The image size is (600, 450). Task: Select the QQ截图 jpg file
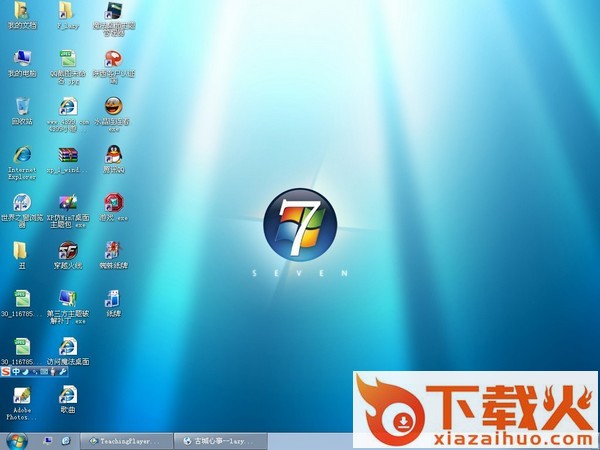tap(68, 58)
